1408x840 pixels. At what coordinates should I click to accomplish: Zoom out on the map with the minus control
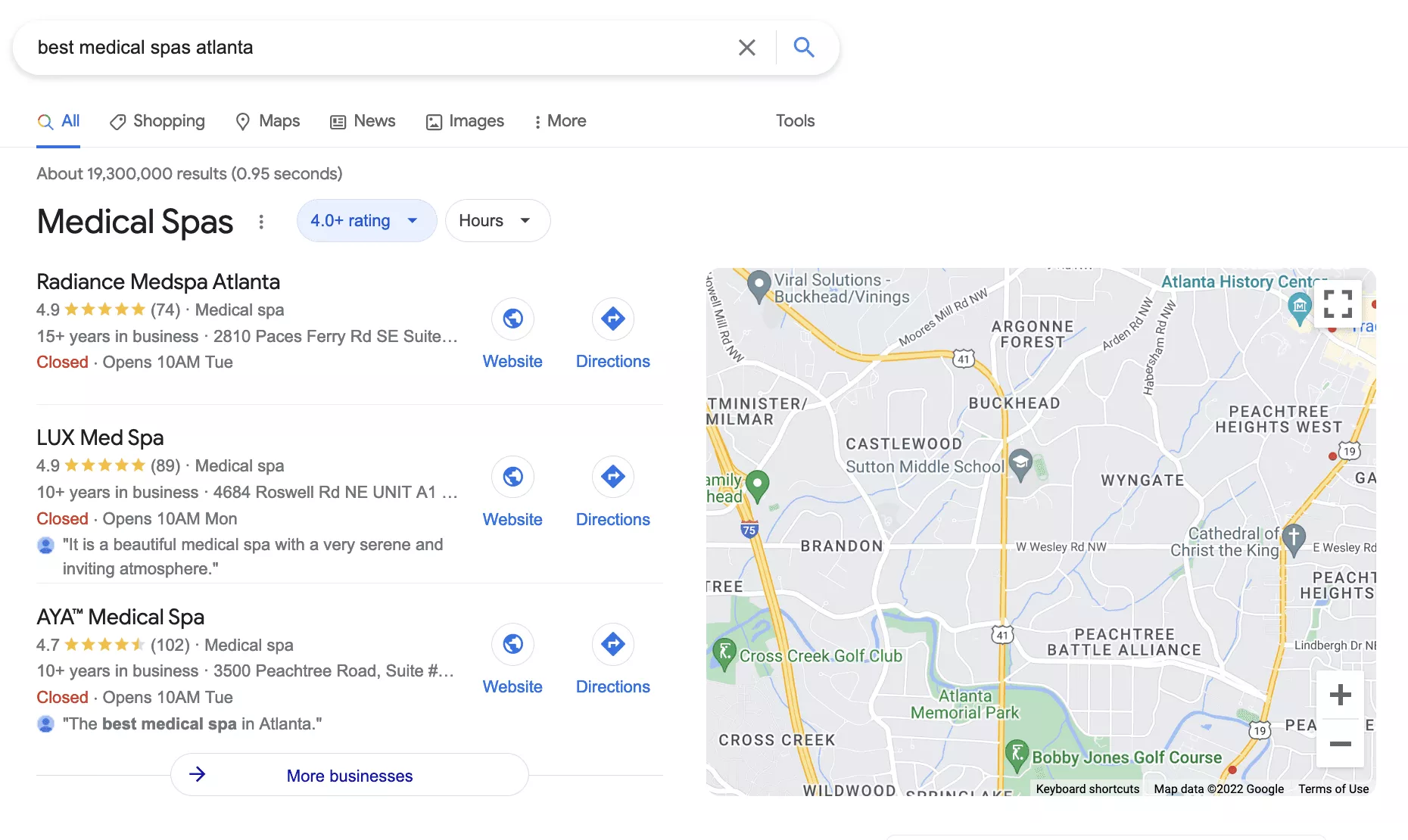(x=1340, y=744)
